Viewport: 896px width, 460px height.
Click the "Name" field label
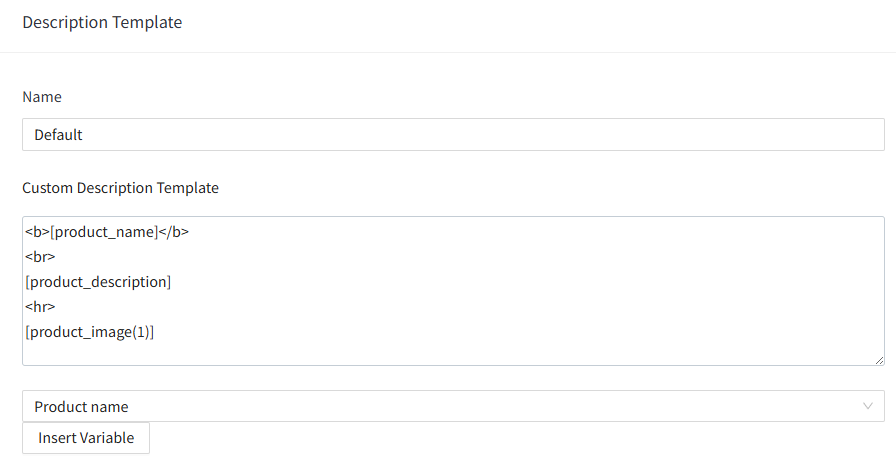click(x=42, y=97)
